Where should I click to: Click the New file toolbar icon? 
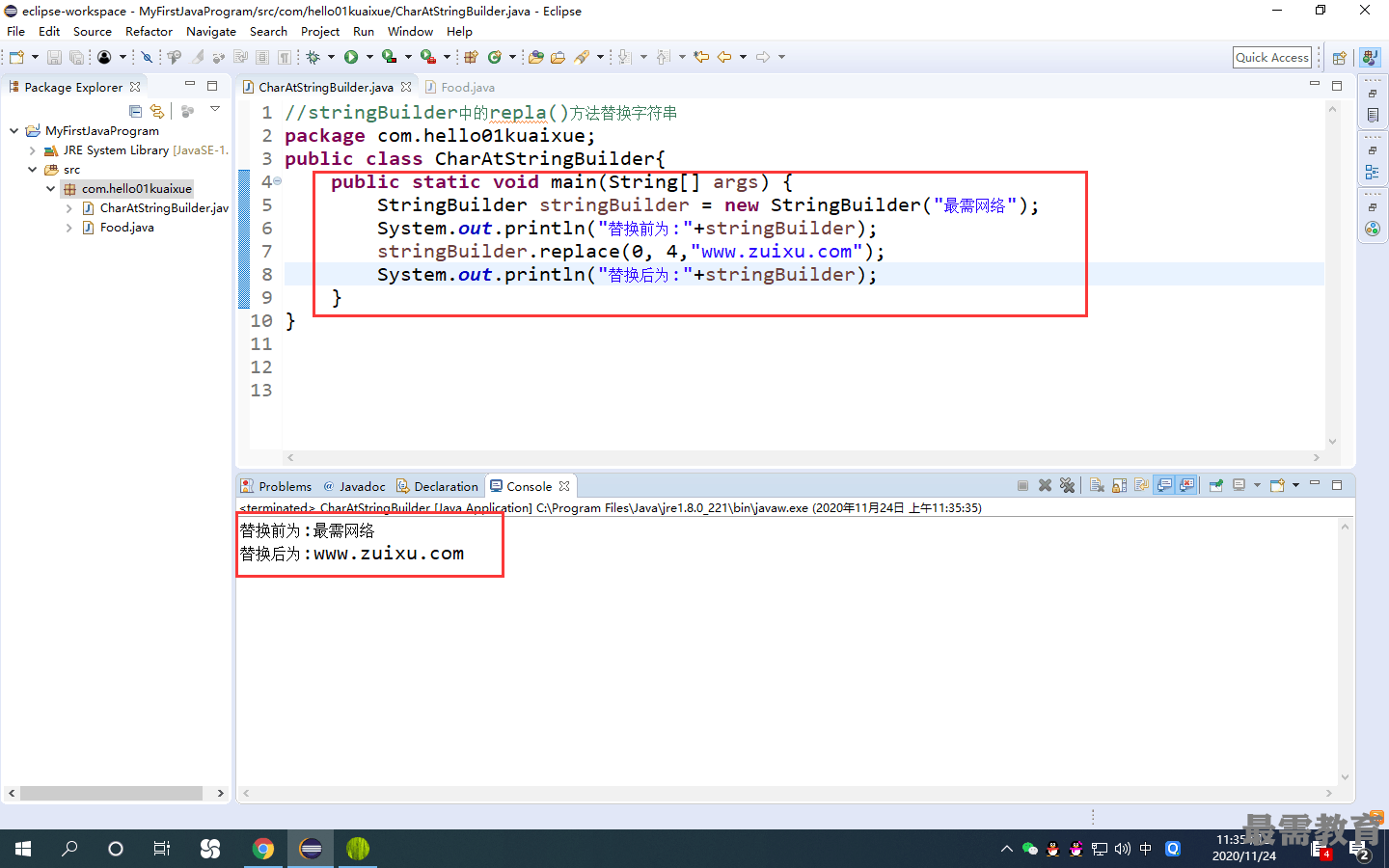point(16,57)
